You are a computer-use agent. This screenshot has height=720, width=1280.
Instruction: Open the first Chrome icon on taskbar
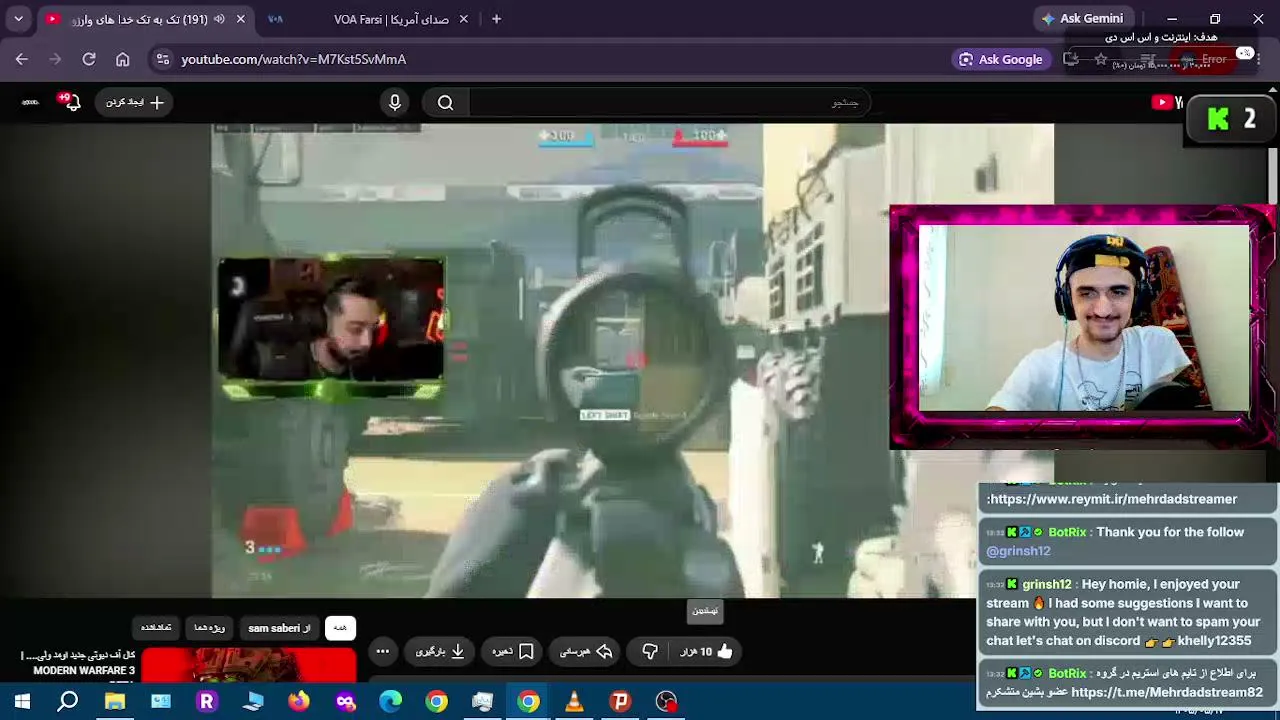tap(437, 702)
